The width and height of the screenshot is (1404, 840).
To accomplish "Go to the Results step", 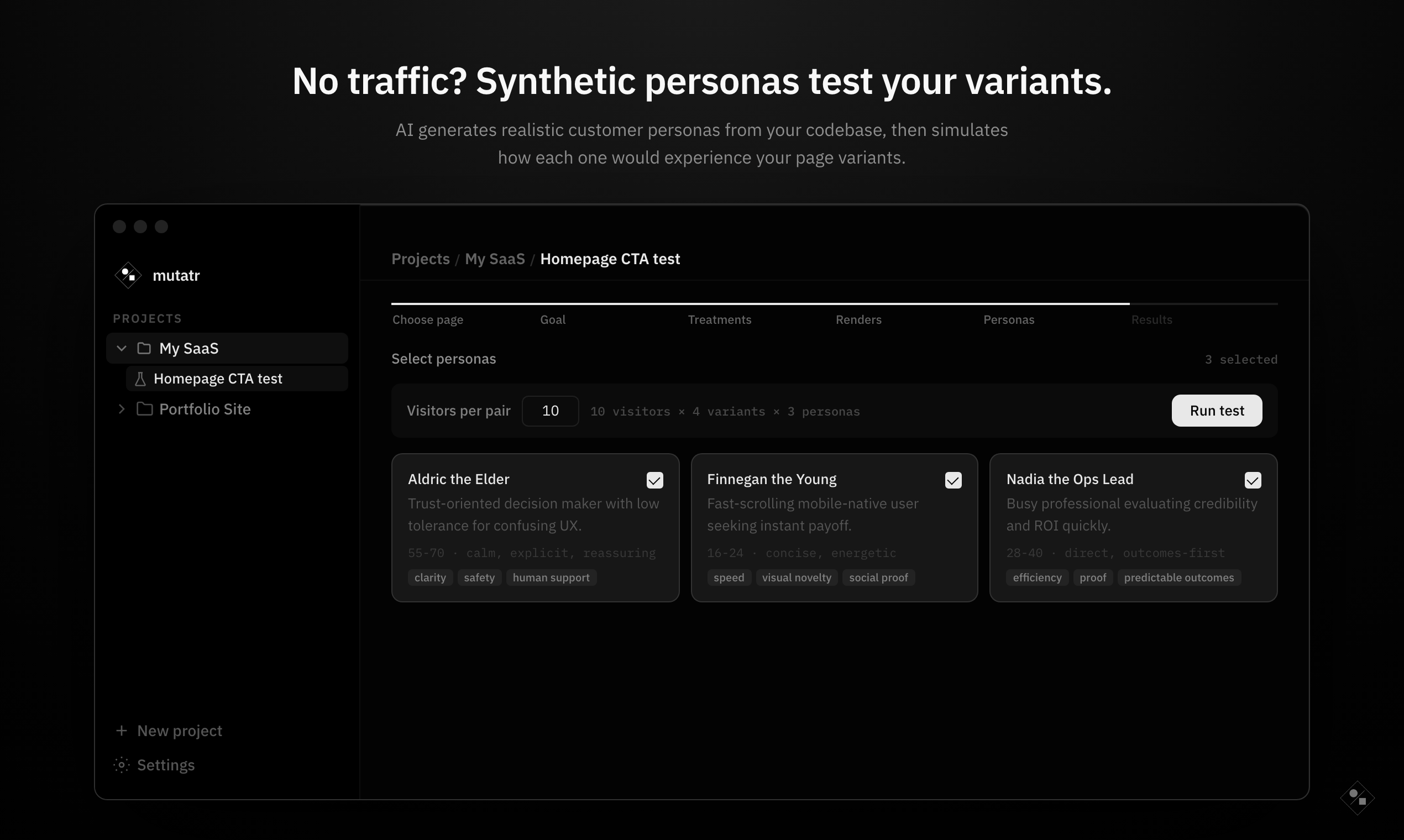I will click(x=1152, y=319).
